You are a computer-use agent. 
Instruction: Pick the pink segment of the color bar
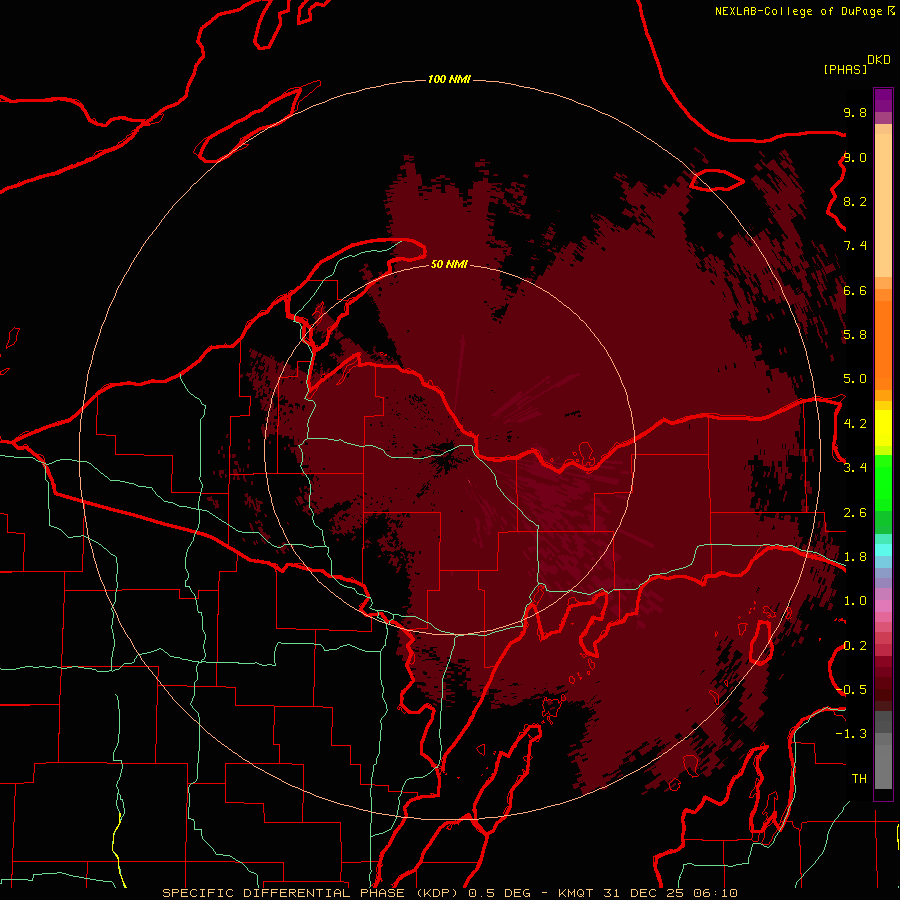click(x=883, y=606)
